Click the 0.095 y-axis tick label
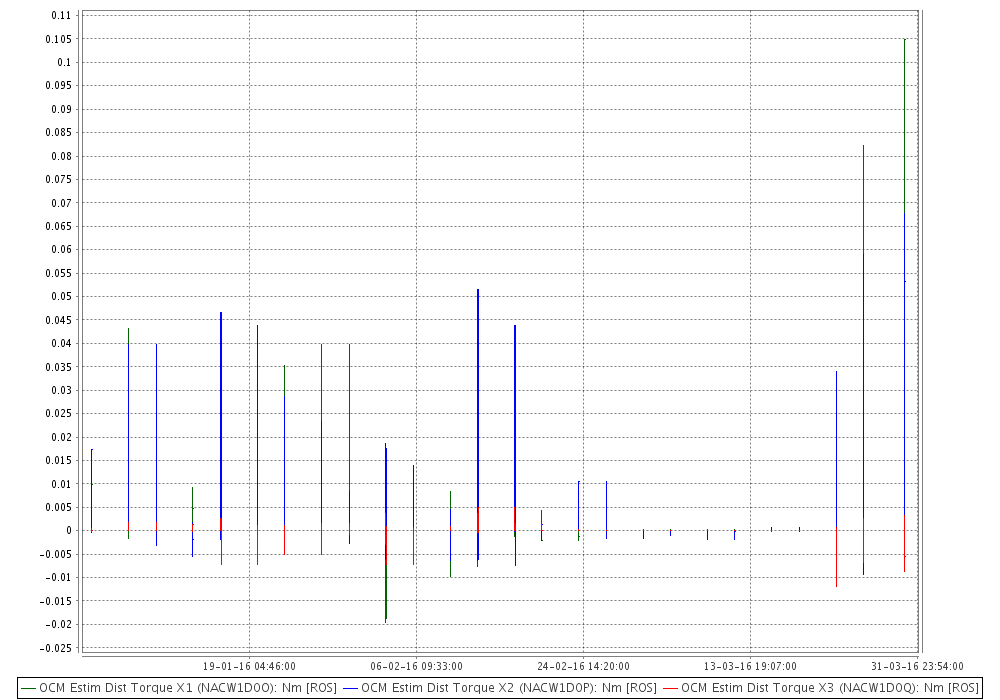 [x=59, y=85]
